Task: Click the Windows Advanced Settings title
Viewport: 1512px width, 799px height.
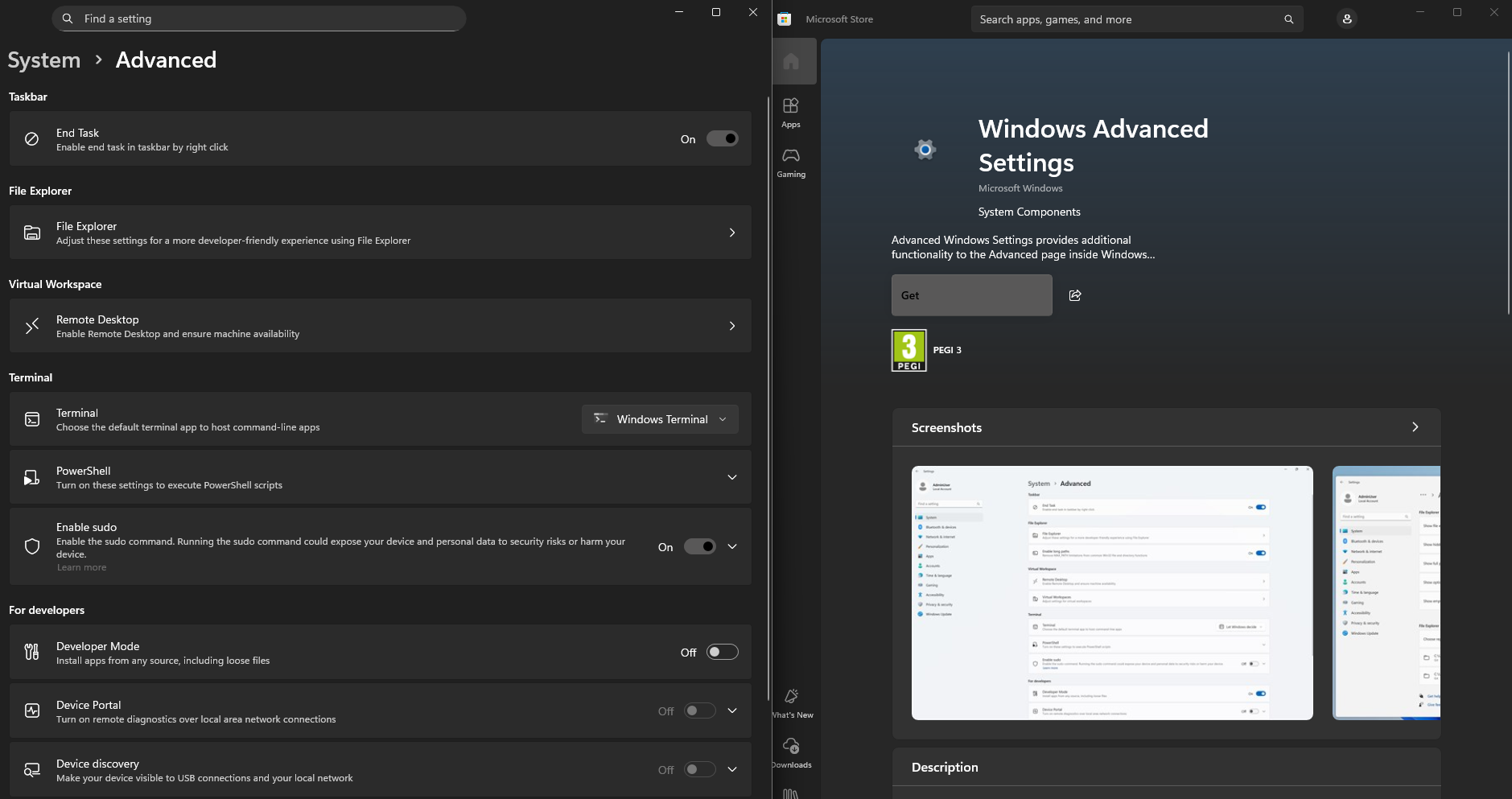Action: pyautogui.click(x=1094, y=146)
